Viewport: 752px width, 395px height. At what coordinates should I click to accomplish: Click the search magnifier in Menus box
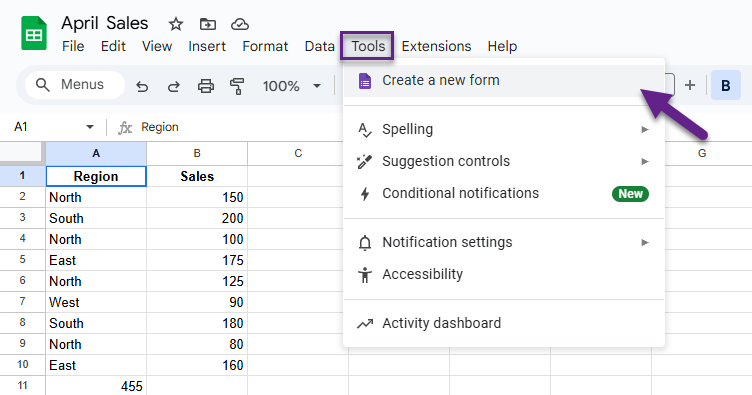click(43, 85)
